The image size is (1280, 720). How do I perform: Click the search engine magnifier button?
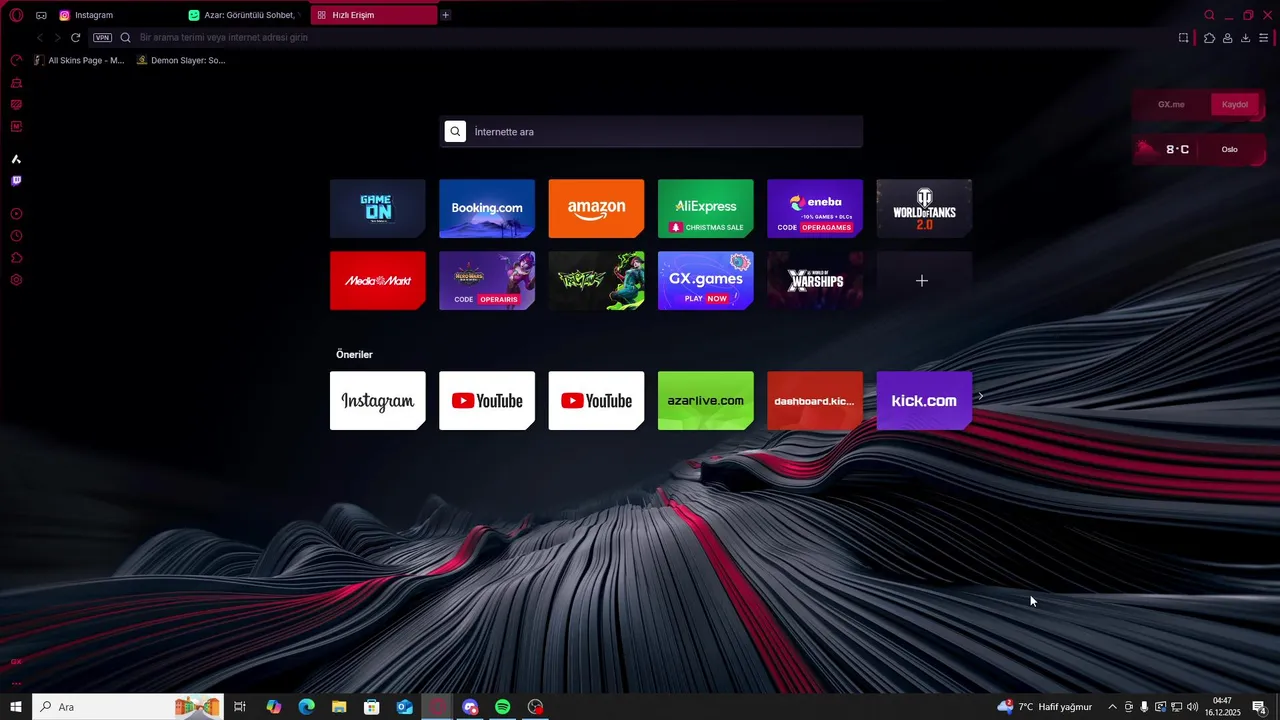tap(455, 131)
